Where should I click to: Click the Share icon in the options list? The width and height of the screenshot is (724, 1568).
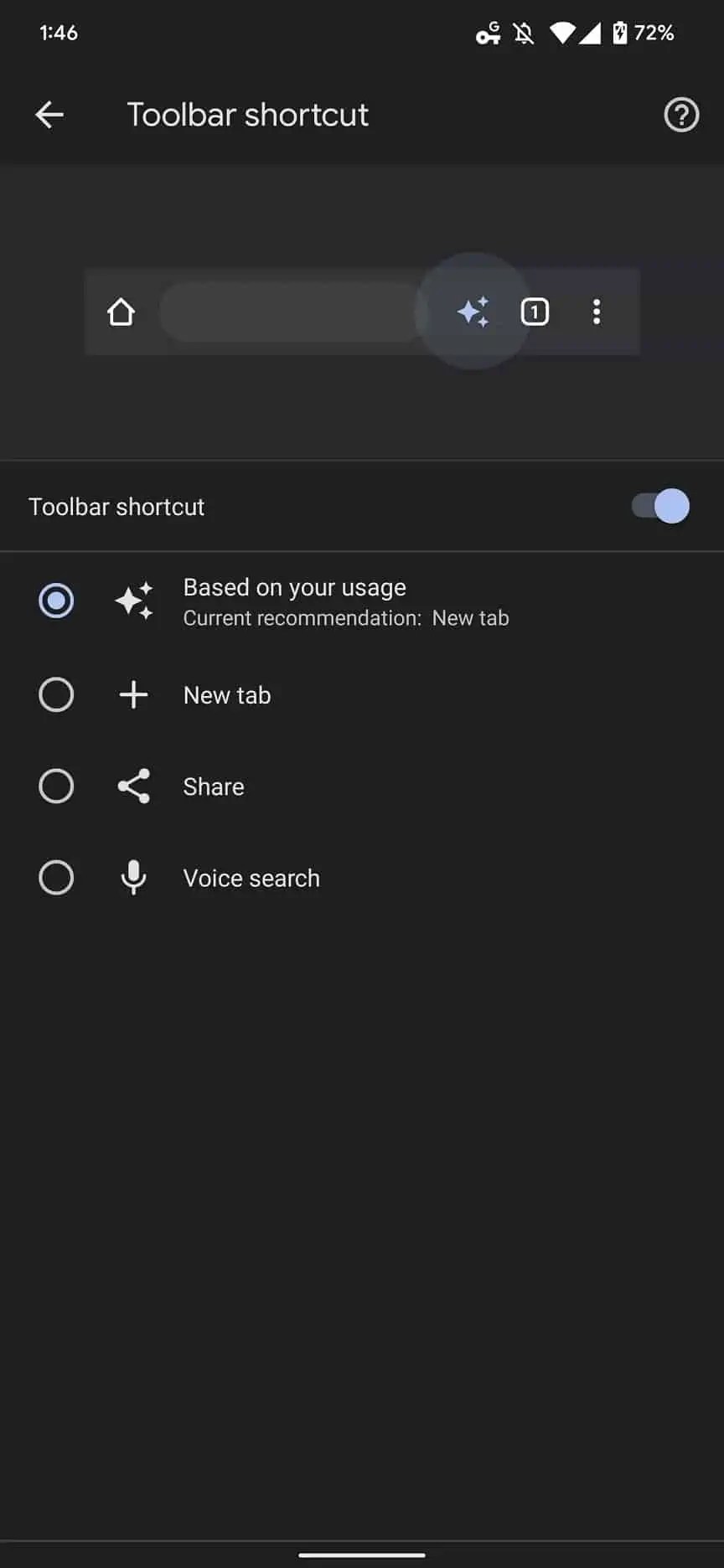(x=133, y=786)
